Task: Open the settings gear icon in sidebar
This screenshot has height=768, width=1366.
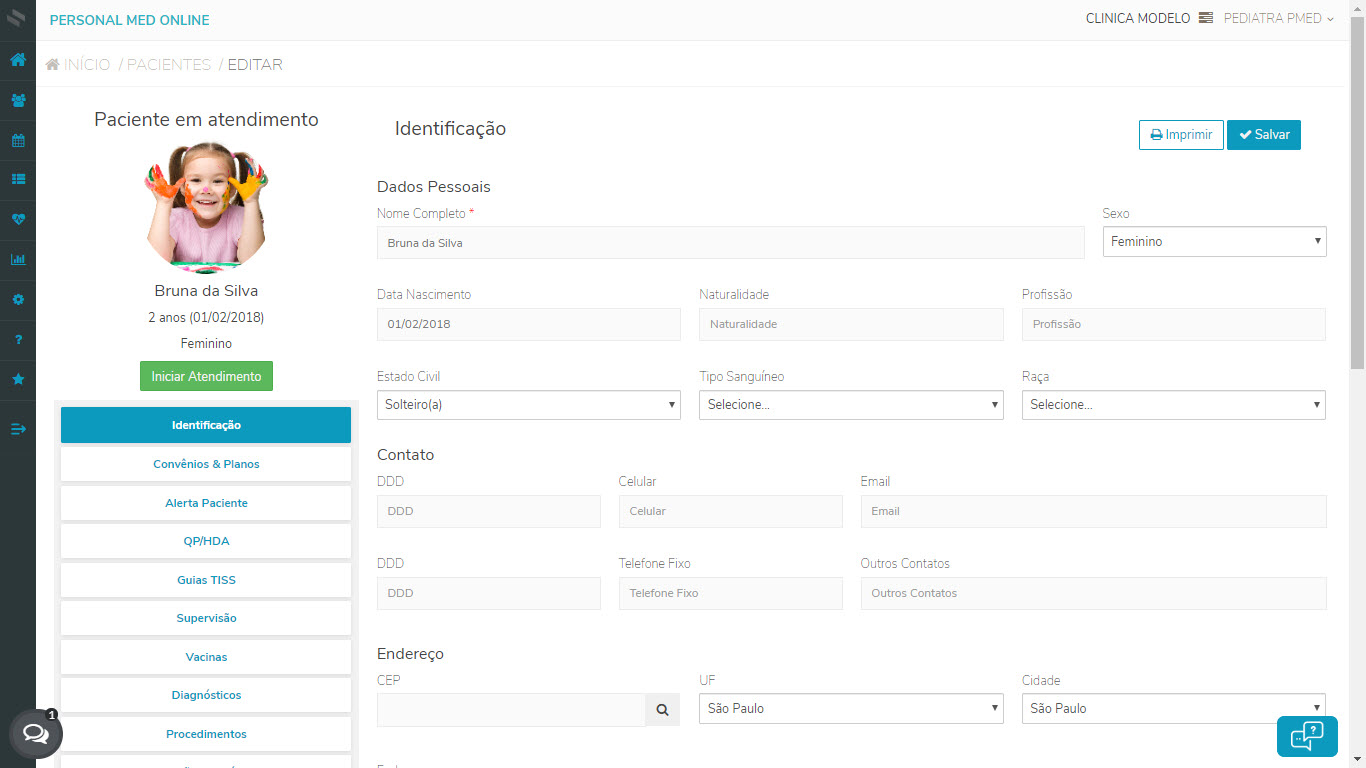Action: point(18,300)
